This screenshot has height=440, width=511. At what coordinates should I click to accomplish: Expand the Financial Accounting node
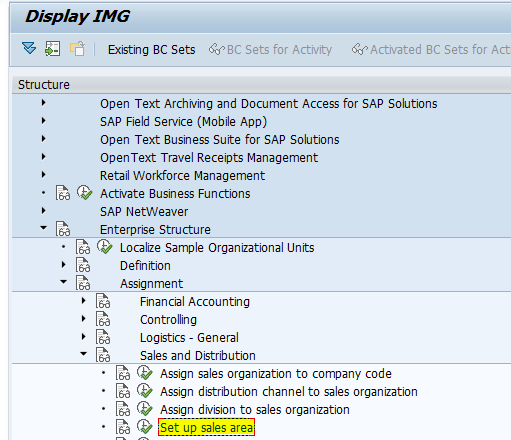tap(84, 301)
